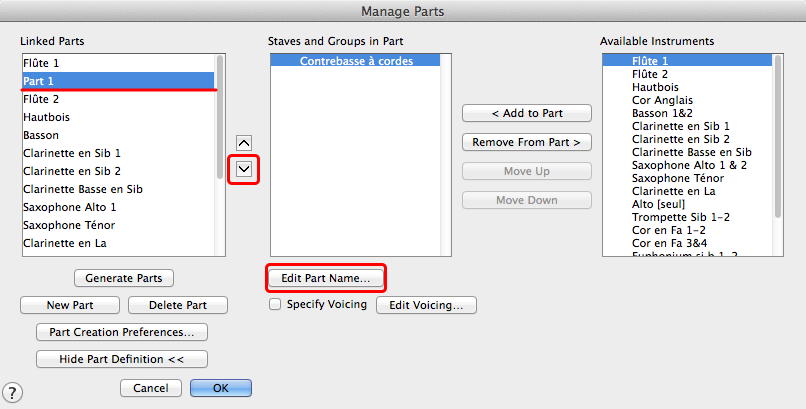The width and height of the screenshot is (806, 409).
Task: Click the move part down arrow icon
Action: (244, 169)
